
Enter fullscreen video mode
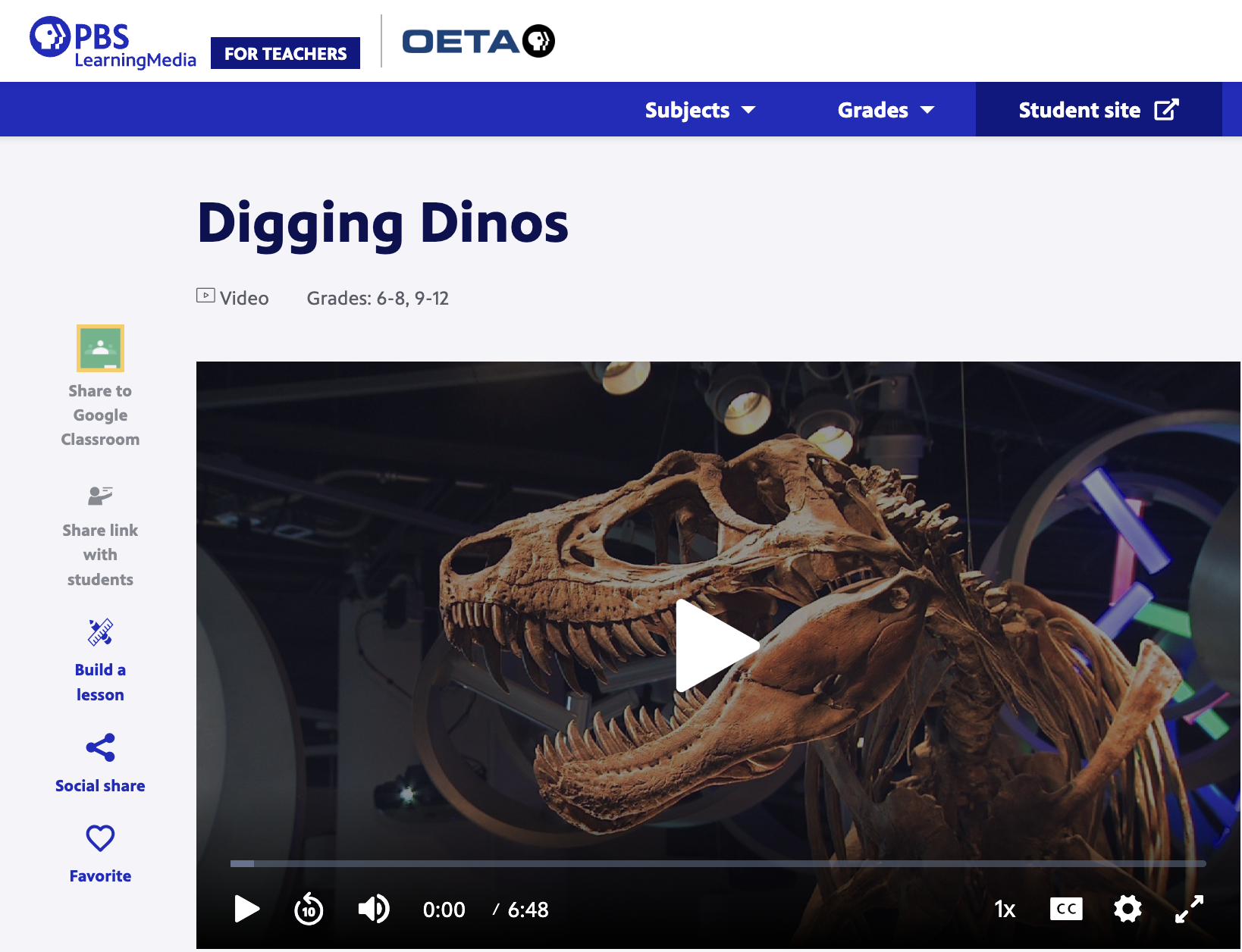(x=1189, y=909)
